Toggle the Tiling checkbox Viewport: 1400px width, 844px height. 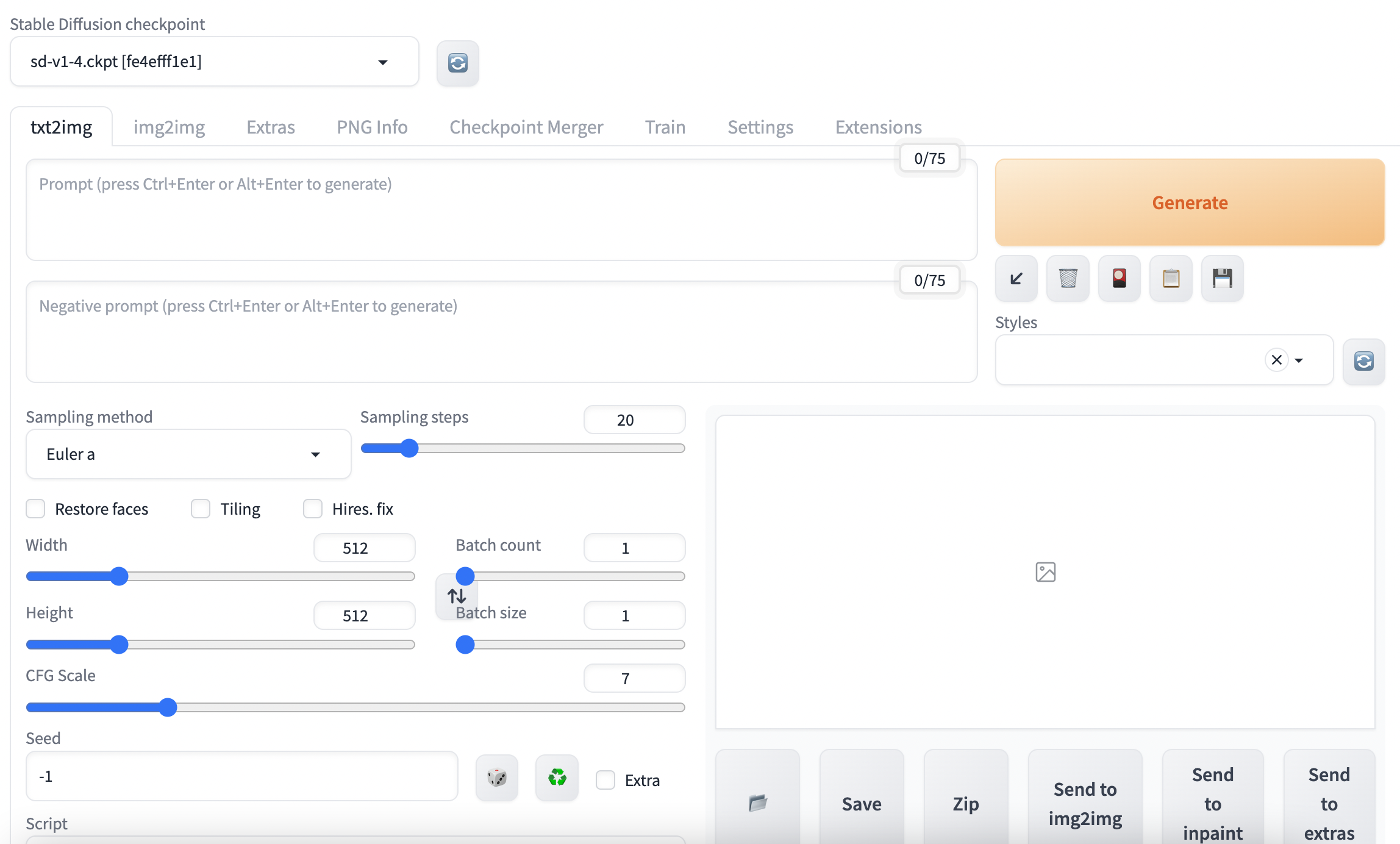[x=201, y=509]
